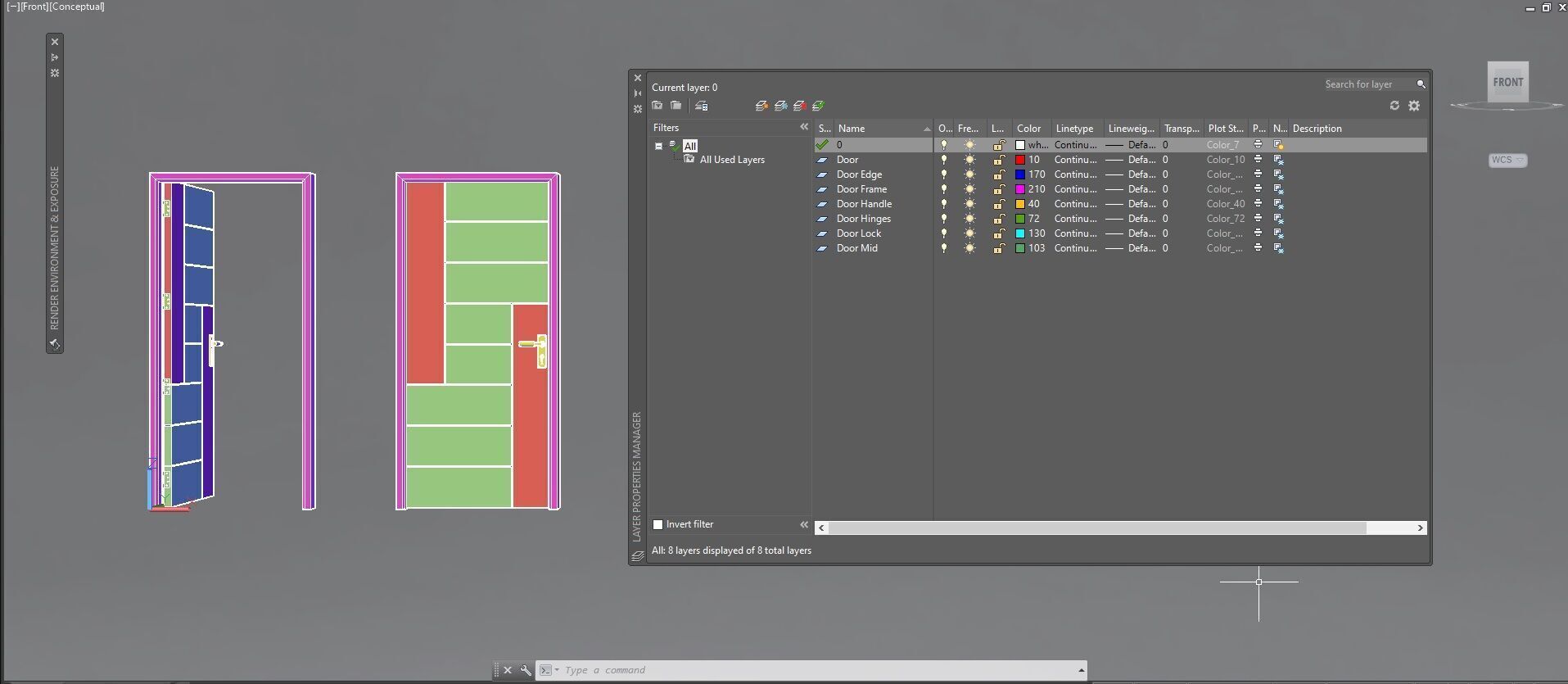Lock the Door Lock layer

[x=999, y=233]
